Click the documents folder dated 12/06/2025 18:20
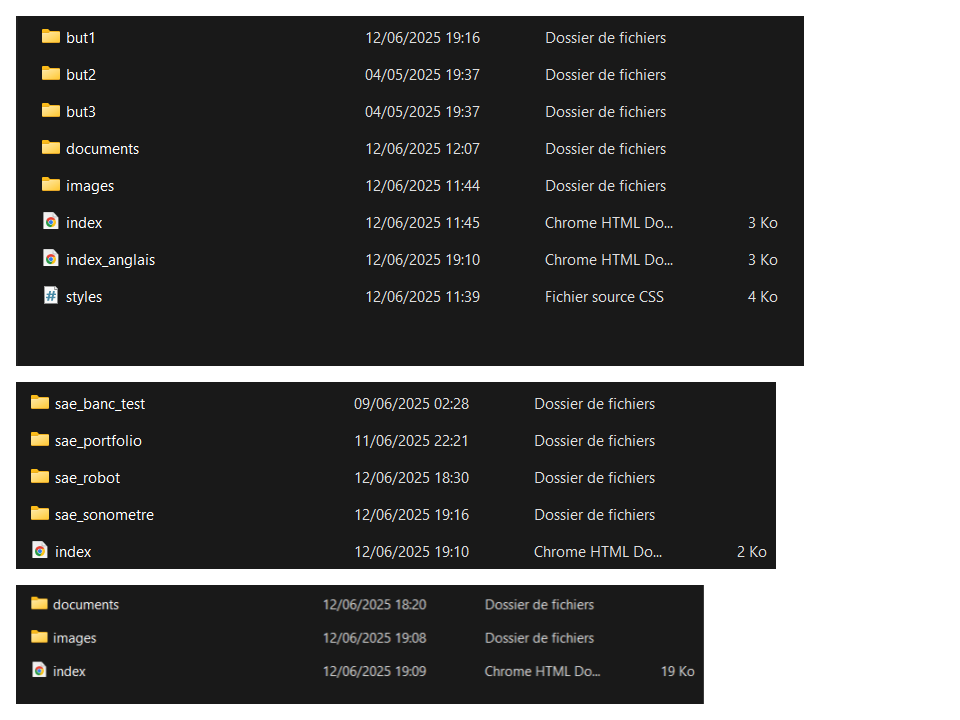Image resolution: width=960 pixels, height=720 pixels. point(86,605)
